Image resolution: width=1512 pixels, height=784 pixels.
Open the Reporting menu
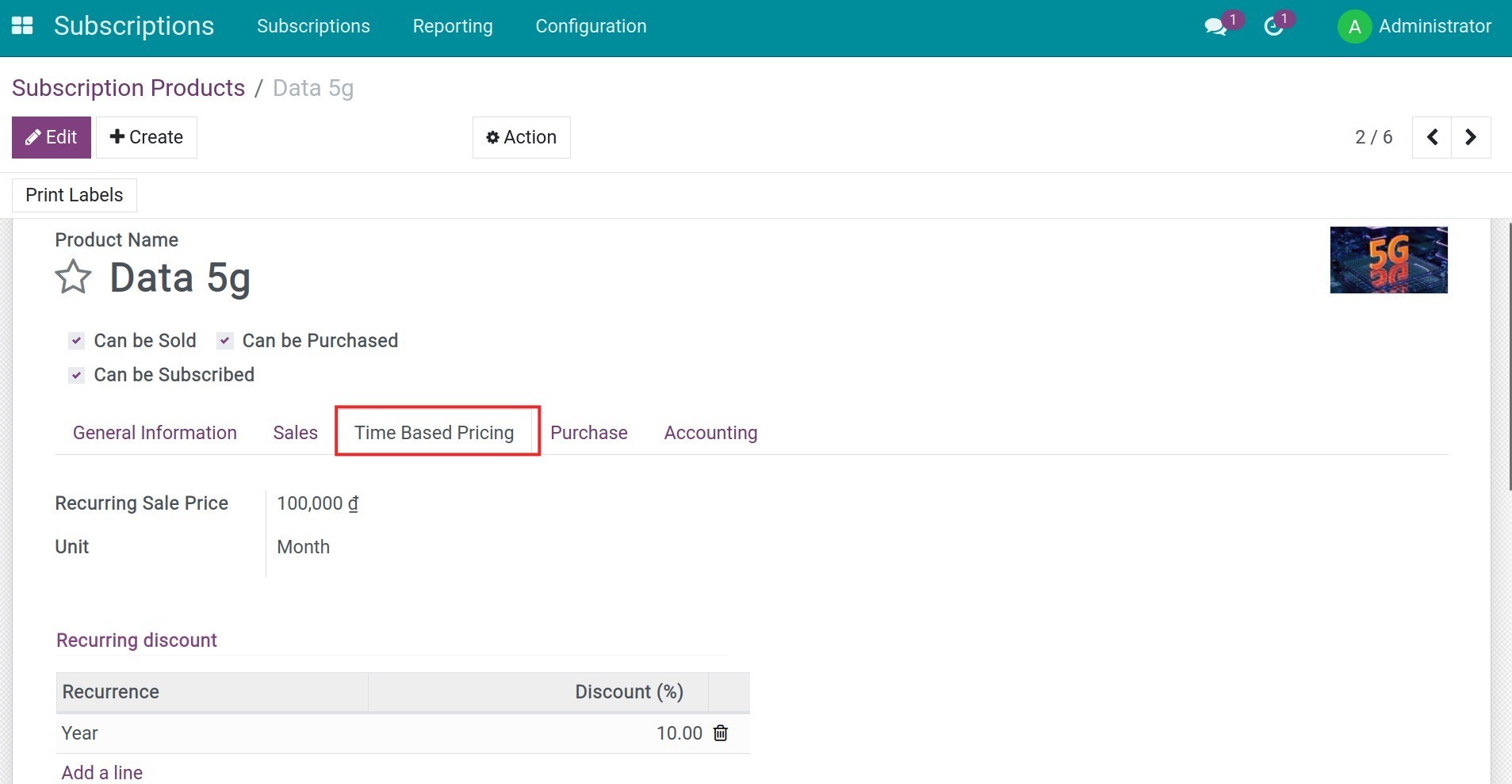click(452, 26)
